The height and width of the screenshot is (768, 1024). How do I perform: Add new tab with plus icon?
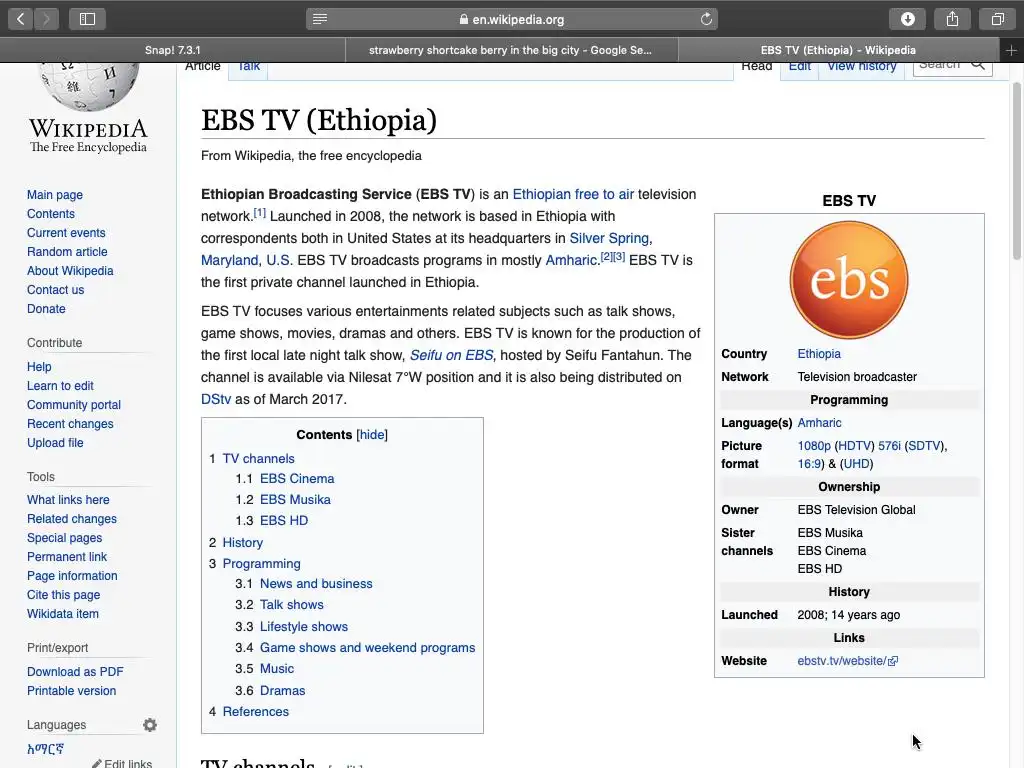click(x=1011, y=50)
